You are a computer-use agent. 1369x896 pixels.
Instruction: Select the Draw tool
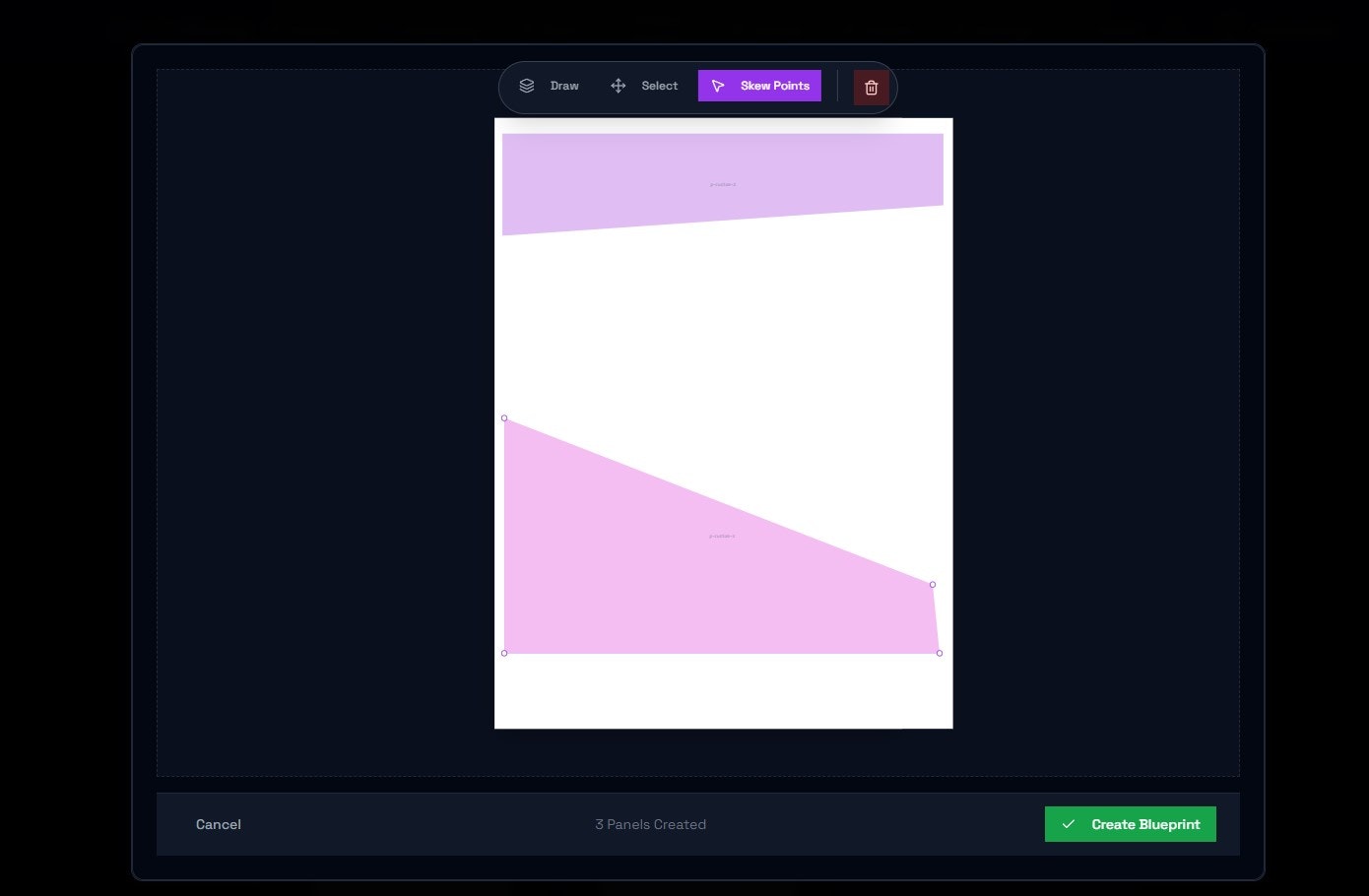[x=549, y=86]
